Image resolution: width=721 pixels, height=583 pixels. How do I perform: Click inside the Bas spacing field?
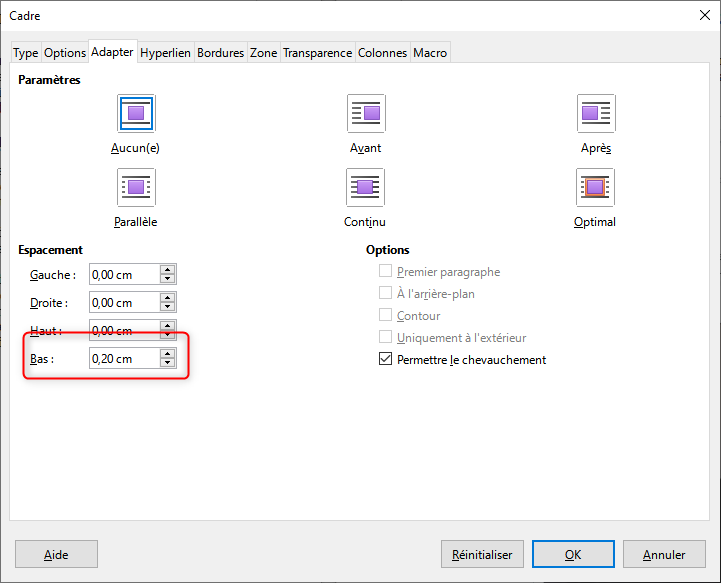click(122, 359)
